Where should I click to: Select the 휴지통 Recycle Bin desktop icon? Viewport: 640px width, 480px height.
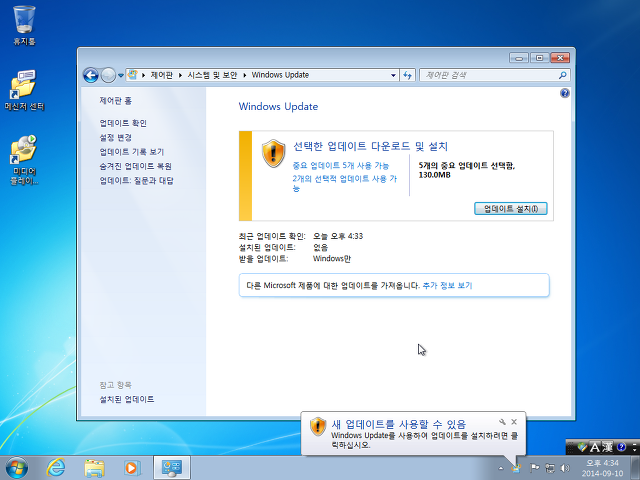point(24,25)
